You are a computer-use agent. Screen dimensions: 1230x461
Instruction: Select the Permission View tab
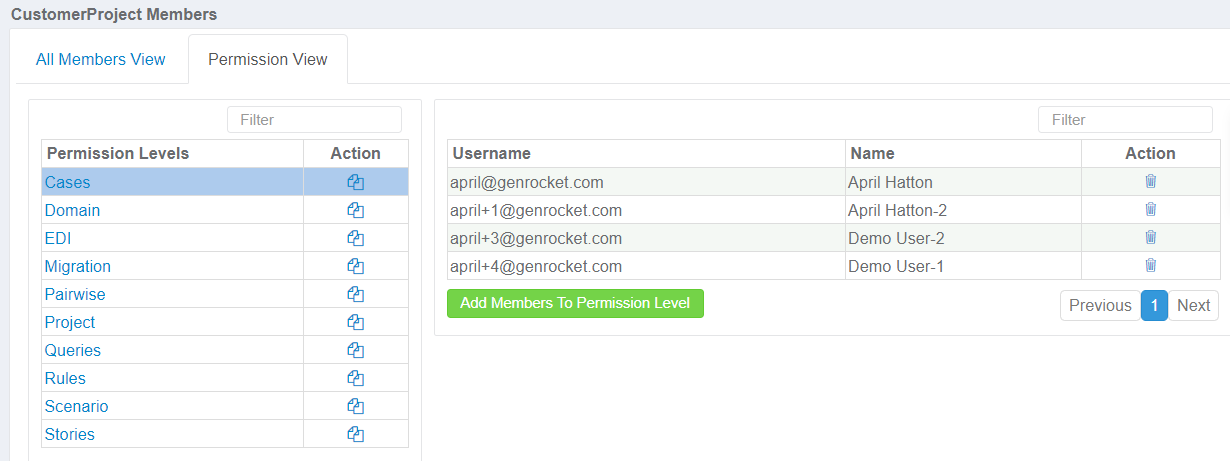[x=268, y=59]
